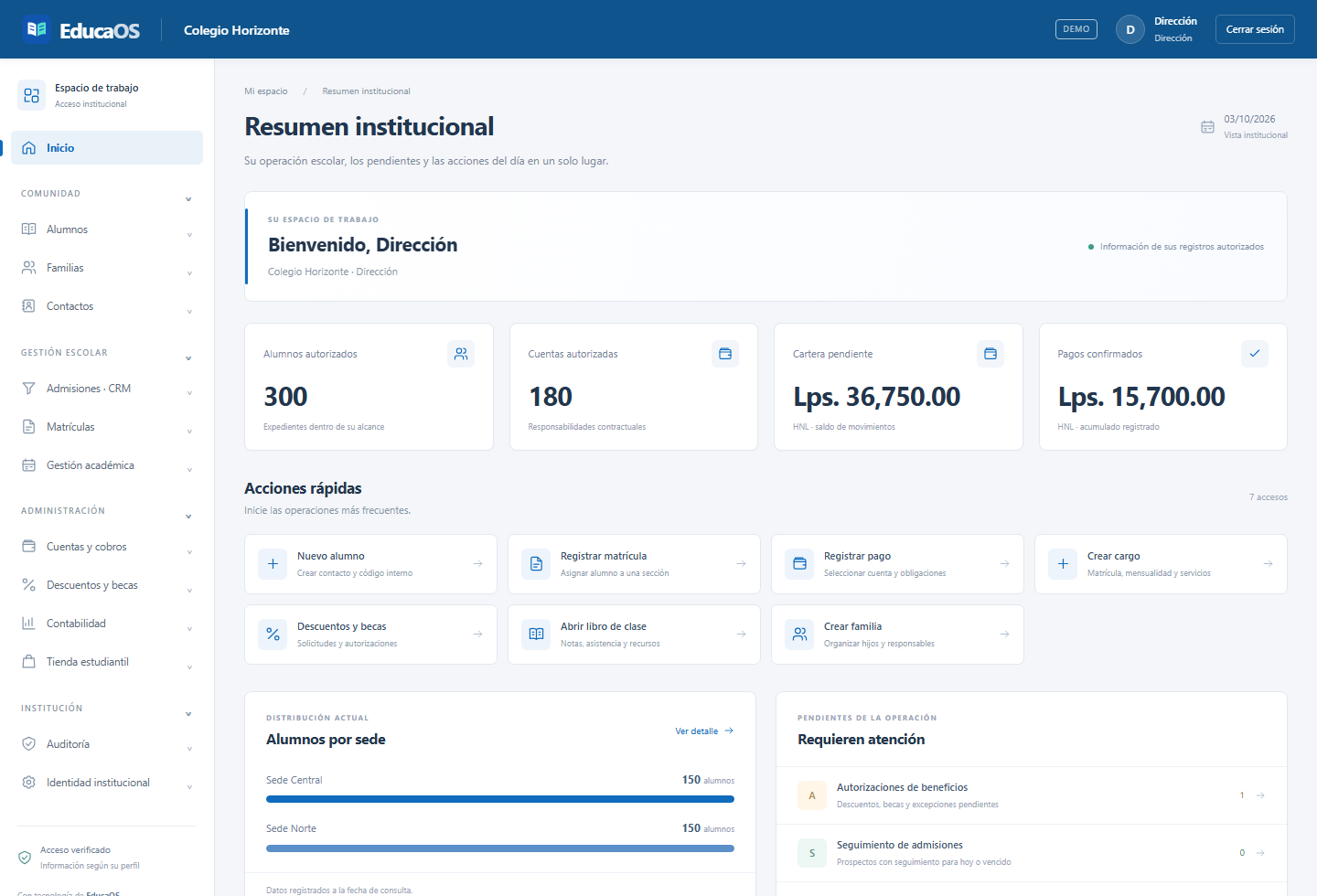Collapse the Institución section chevron
1317x896 pixels.
188,714
